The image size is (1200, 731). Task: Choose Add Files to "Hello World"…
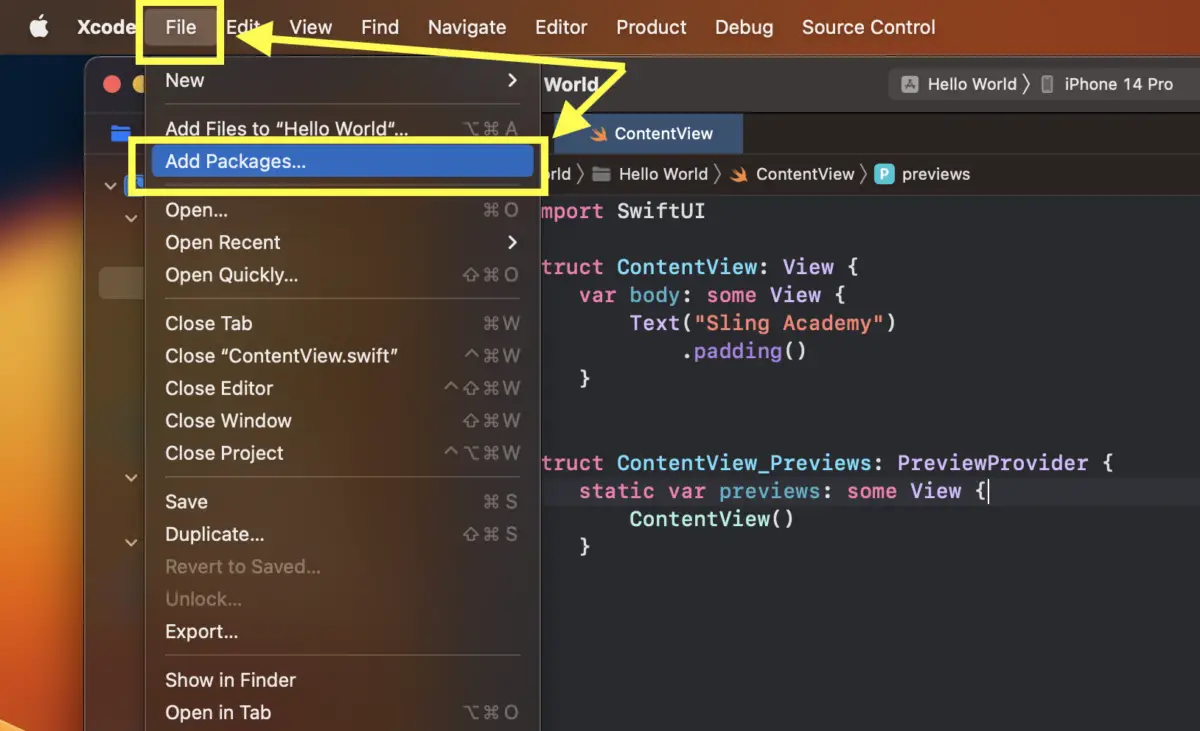(x=342, y=128)
